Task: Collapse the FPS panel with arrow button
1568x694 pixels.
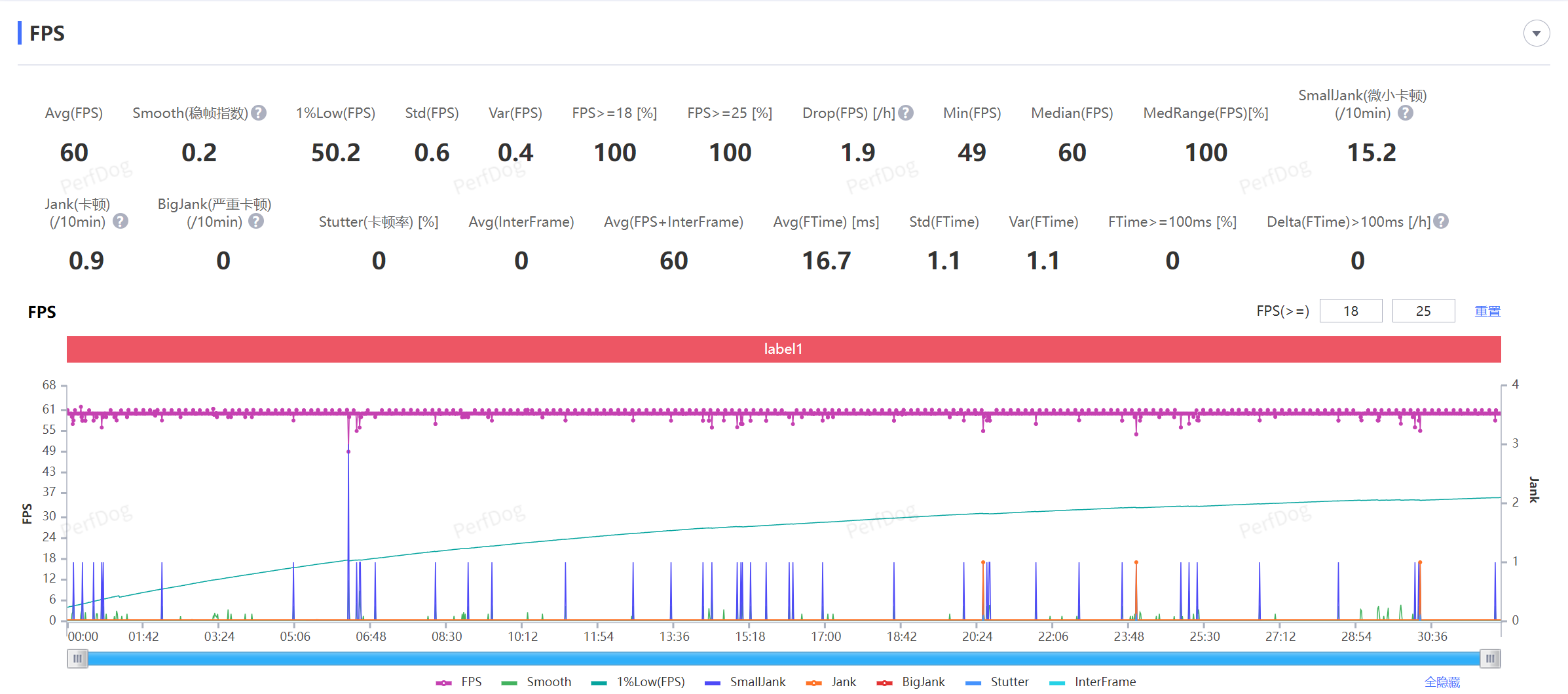Action: [x=1537, y=33]
